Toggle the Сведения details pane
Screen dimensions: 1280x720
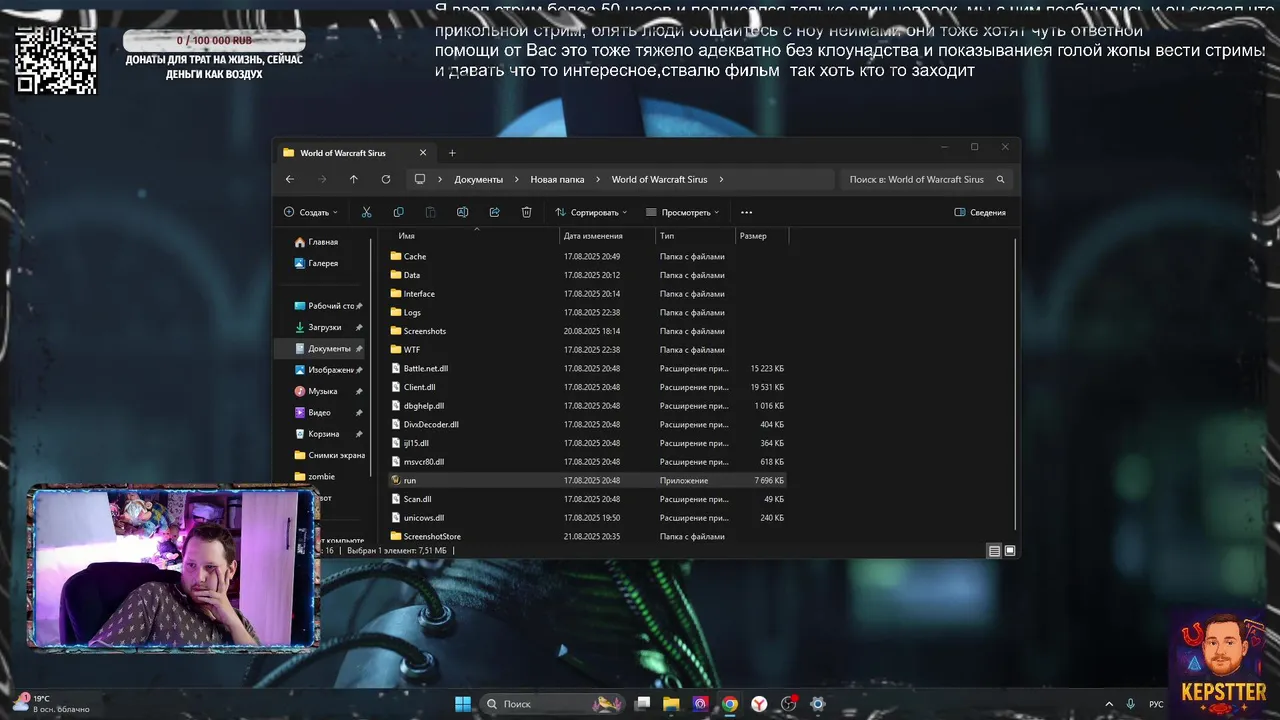coord(980,212)
